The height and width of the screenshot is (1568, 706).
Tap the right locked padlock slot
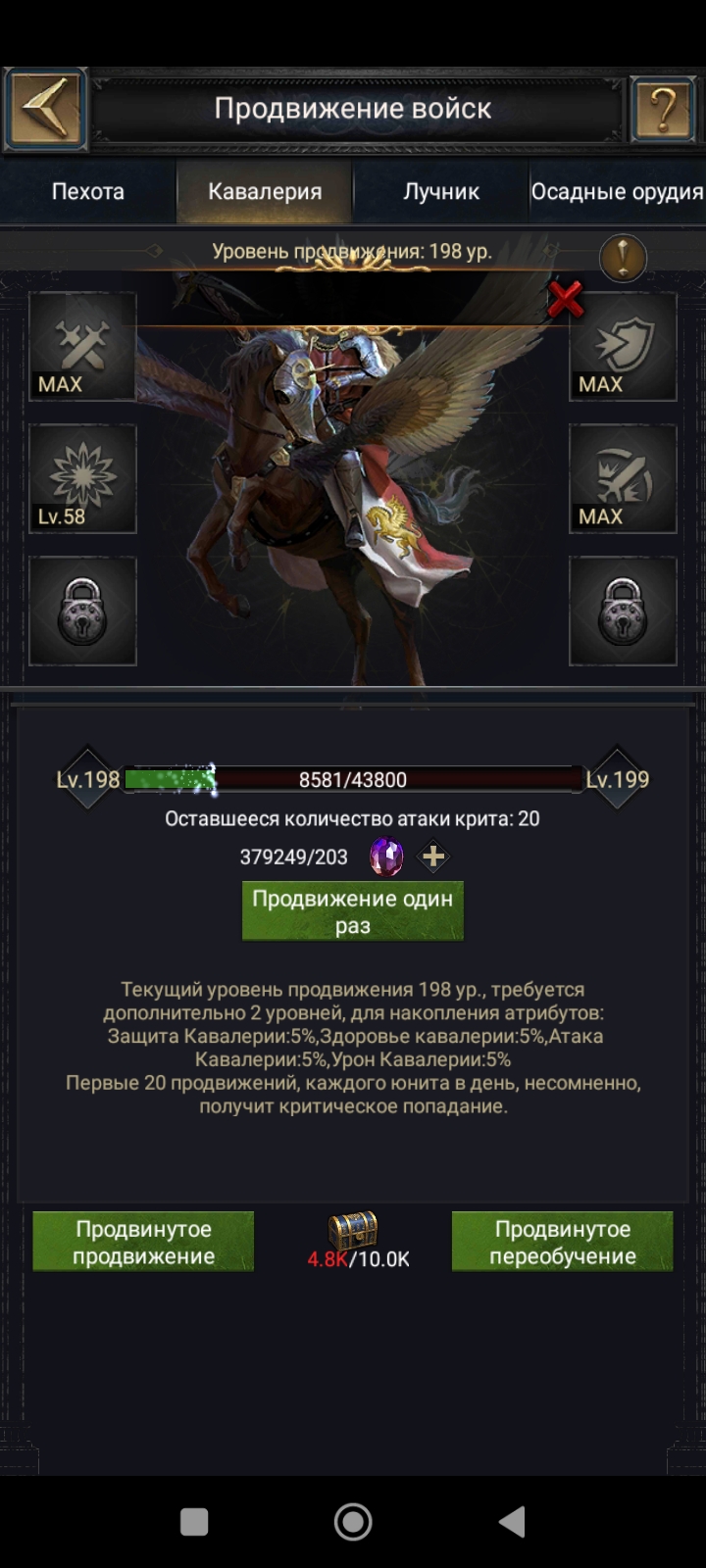click(x=623, y=612)
